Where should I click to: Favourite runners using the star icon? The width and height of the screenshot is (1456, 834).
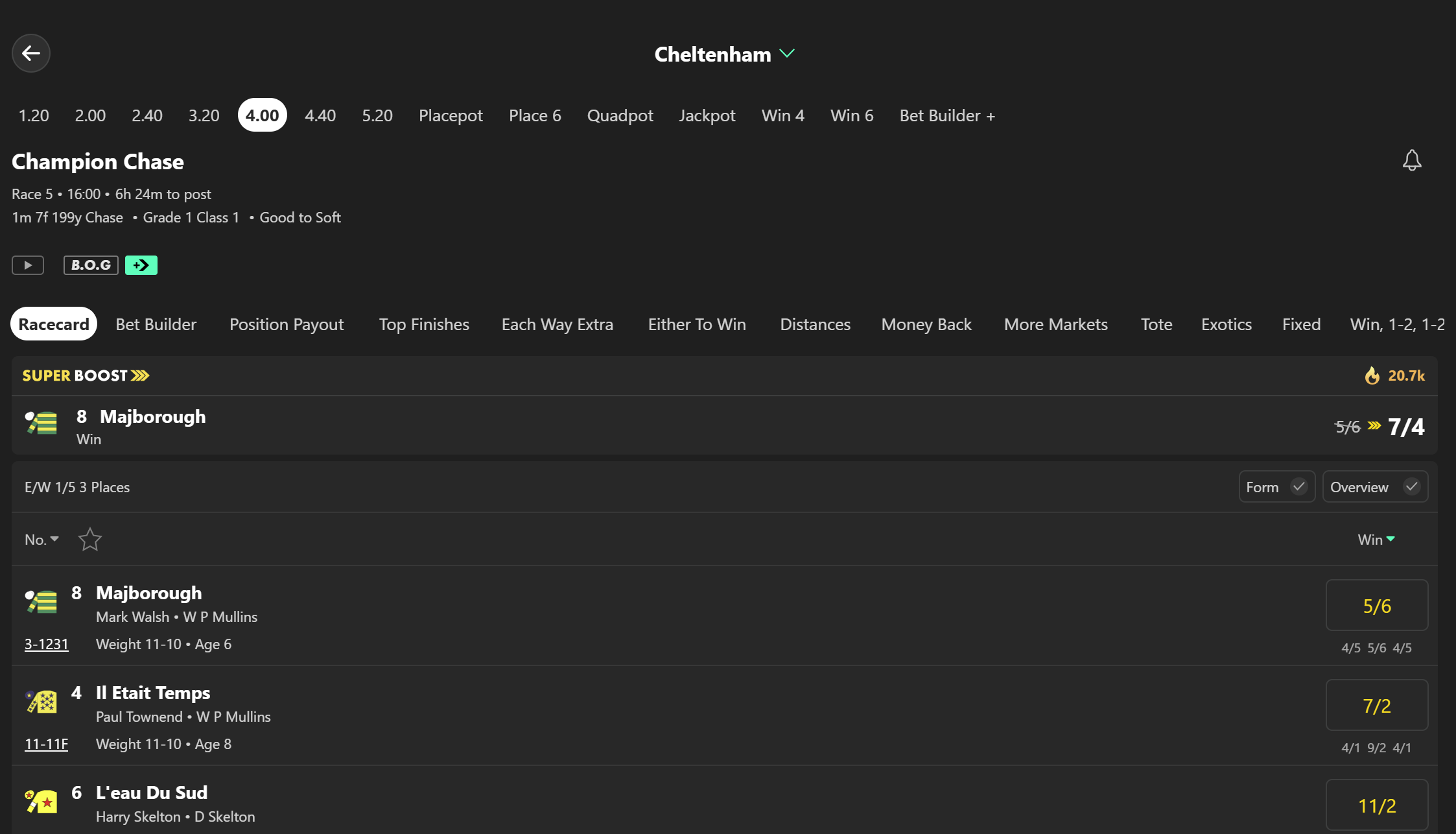[90, 540]
